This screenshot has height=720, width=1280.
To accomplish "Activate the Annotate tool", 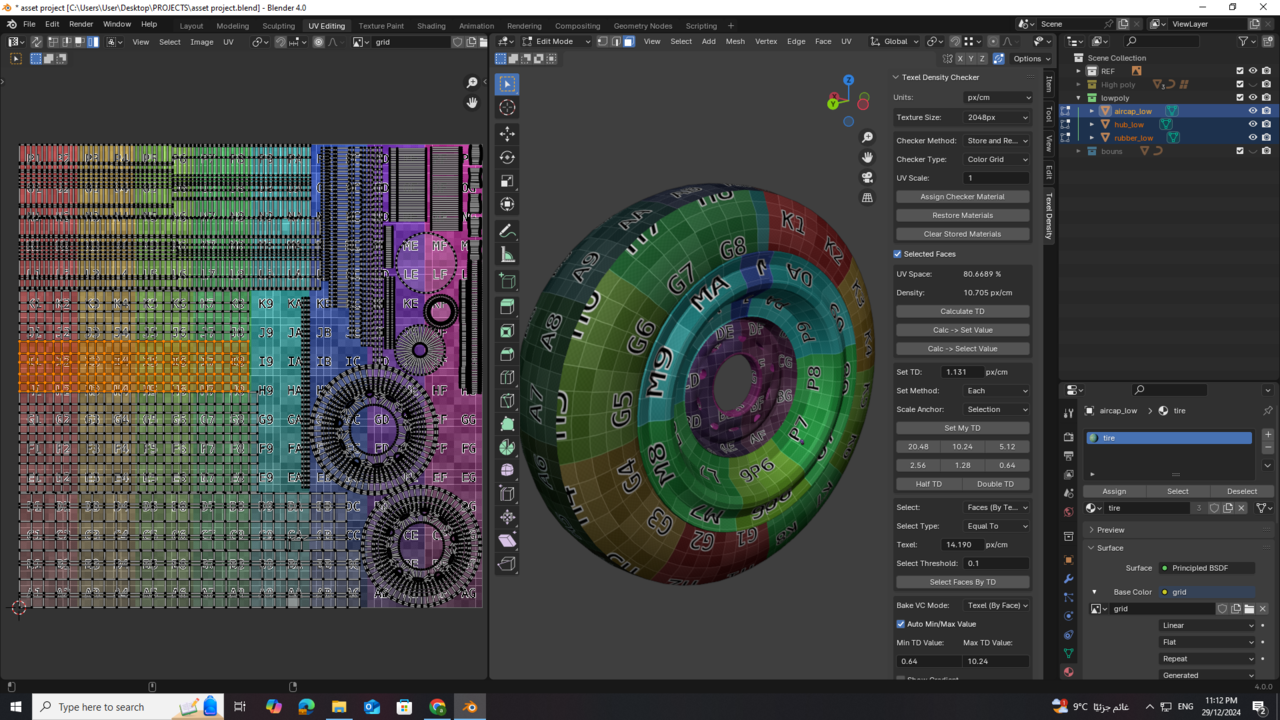I will pyautogui.click(x=507, y=231).
